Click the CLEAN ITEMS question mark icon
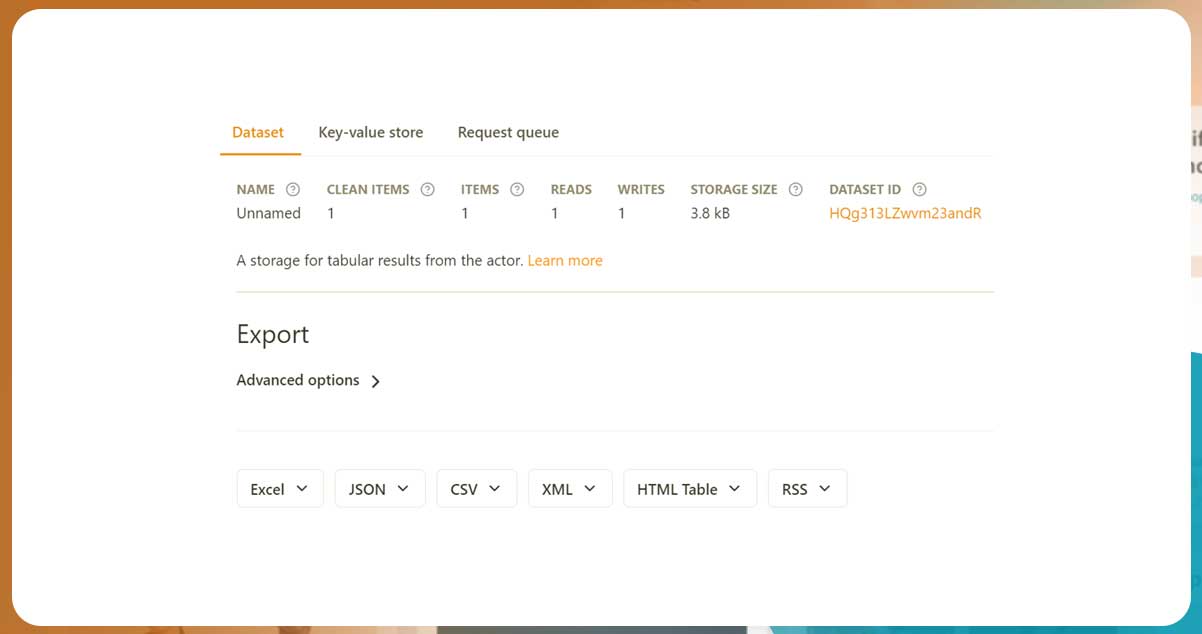 [427, 189]
